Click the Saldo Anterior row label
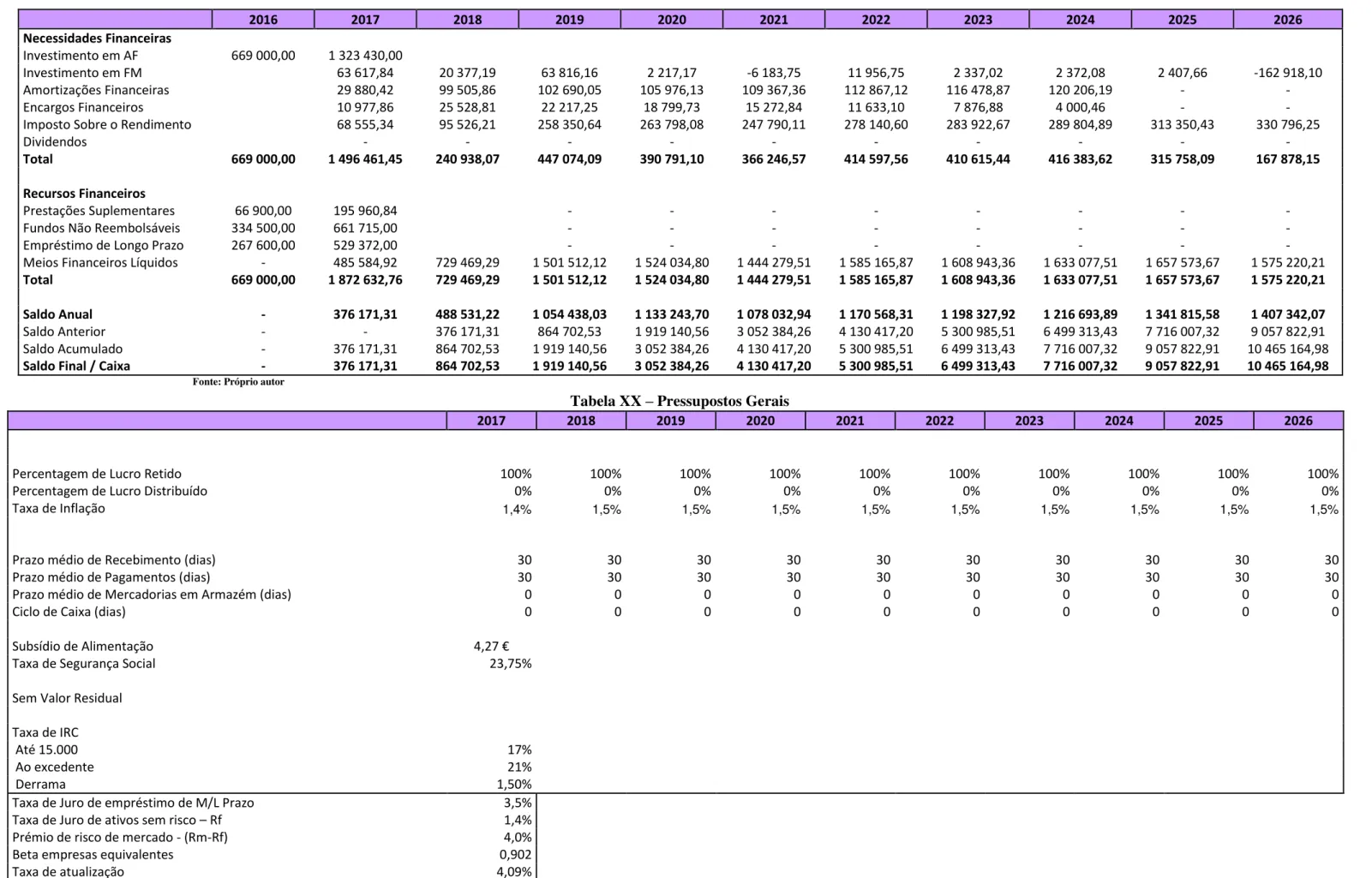The width and height of the screenshot is (1372, 878). click(64, 331)
